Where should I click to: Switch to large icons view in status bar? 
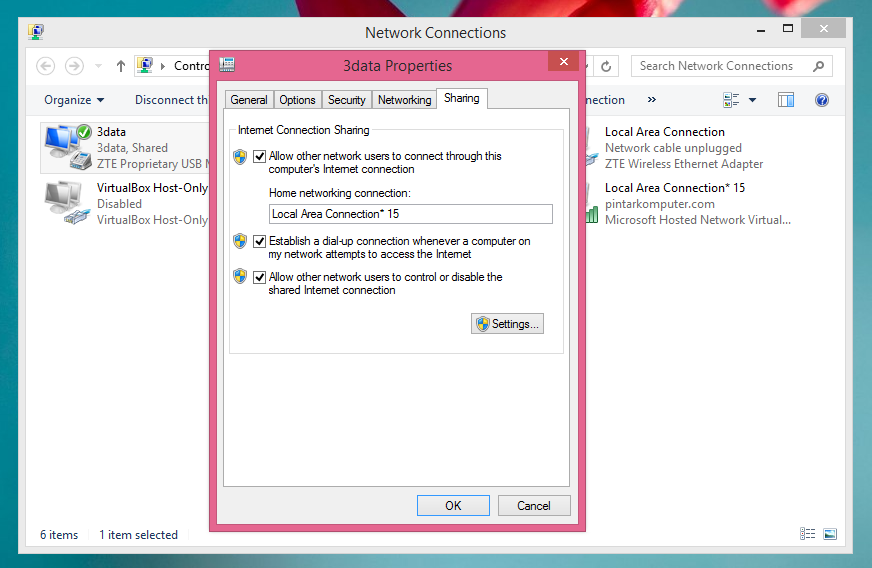[x=830, y=534]
